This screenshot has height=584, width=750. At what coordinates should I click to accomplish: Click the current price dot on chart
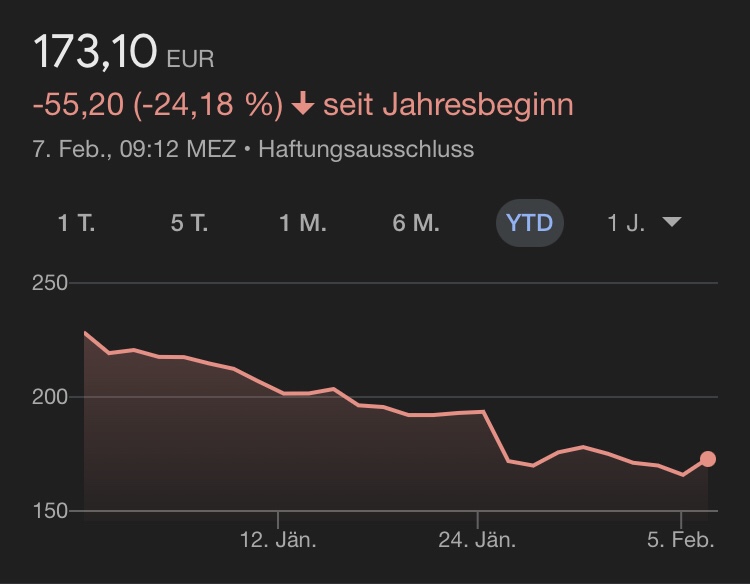708,459
